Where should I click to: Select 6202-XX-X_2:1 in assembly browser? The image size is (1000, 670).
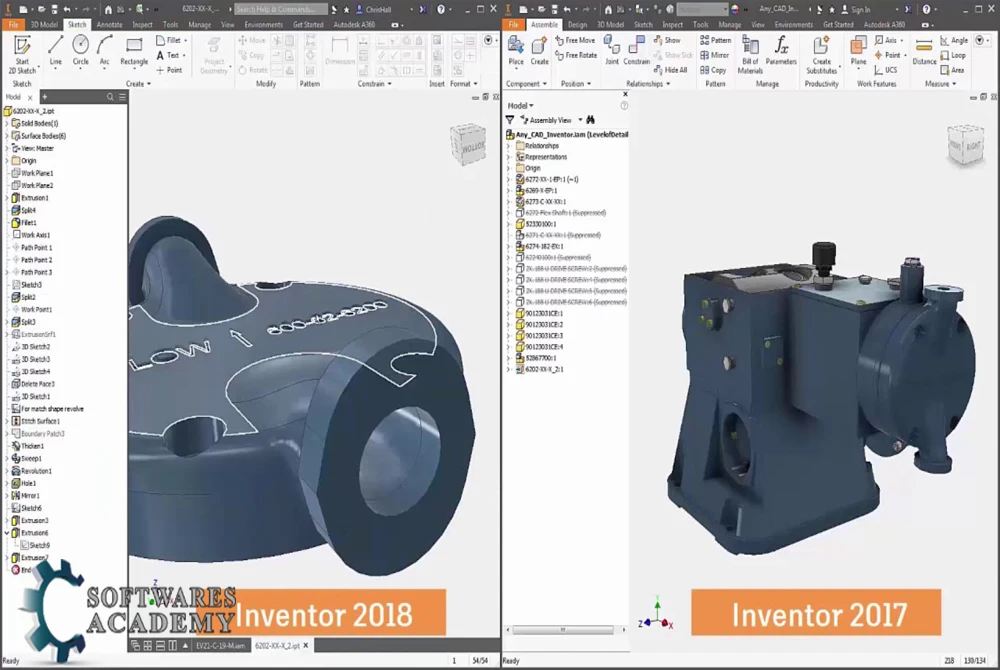pyautogui.click(x=540, y=369)
